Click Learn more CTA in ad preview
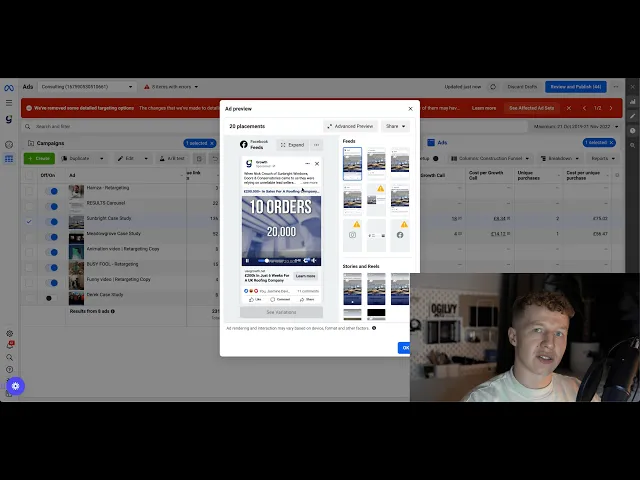Viewport: 640px width, 480px height. tap(306, 276)
